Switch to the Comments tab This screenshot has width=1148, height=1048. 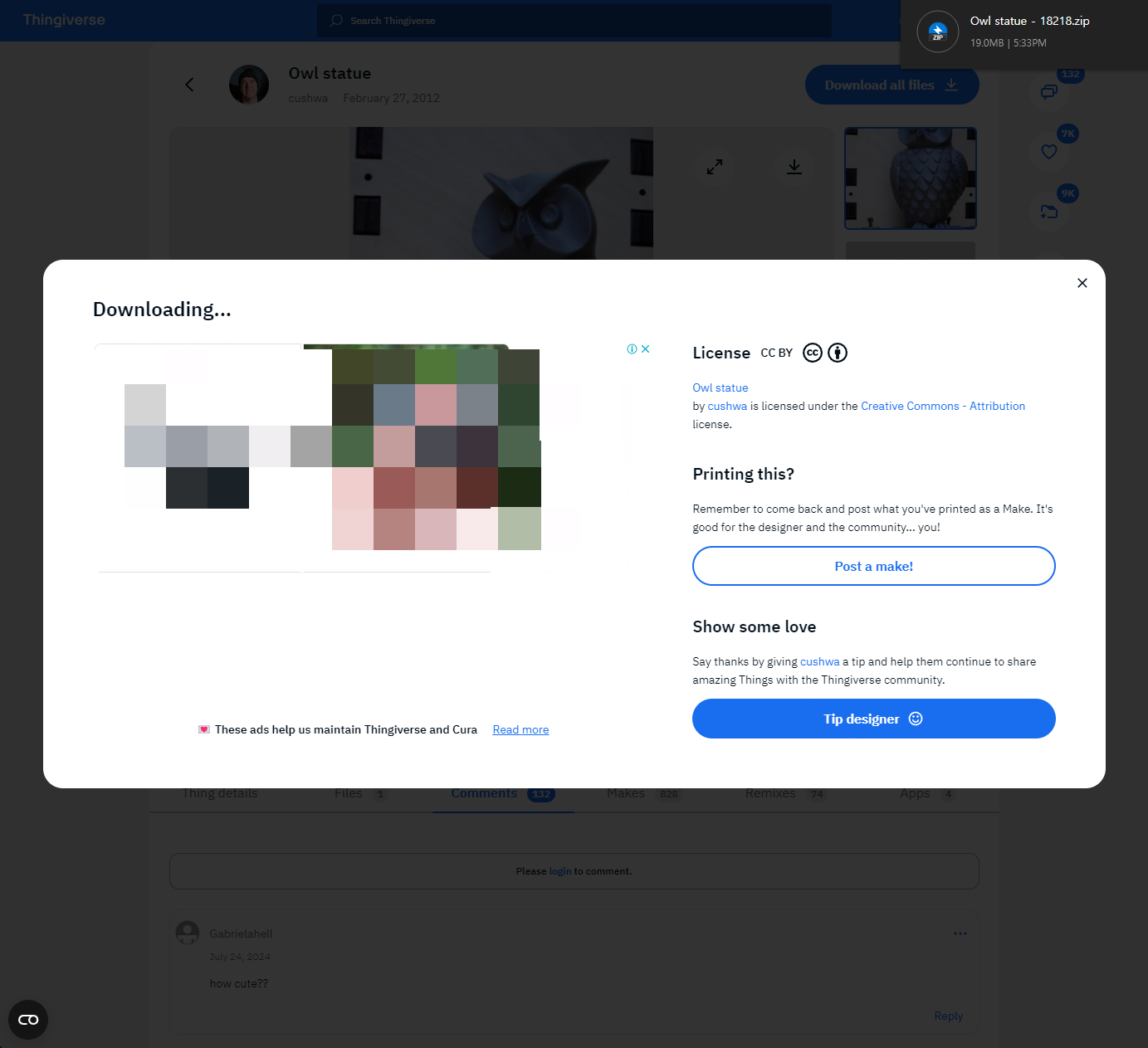point(503,794)
